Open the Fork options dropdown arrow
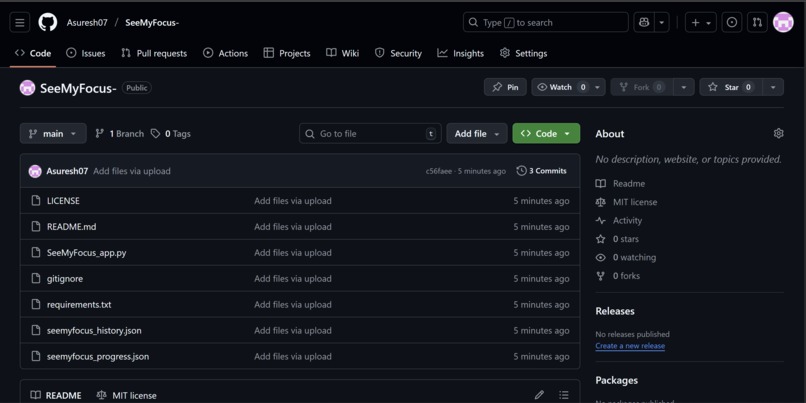Image resolution: width=806 pixels, height=403 pixels. [x=684, y=87]
